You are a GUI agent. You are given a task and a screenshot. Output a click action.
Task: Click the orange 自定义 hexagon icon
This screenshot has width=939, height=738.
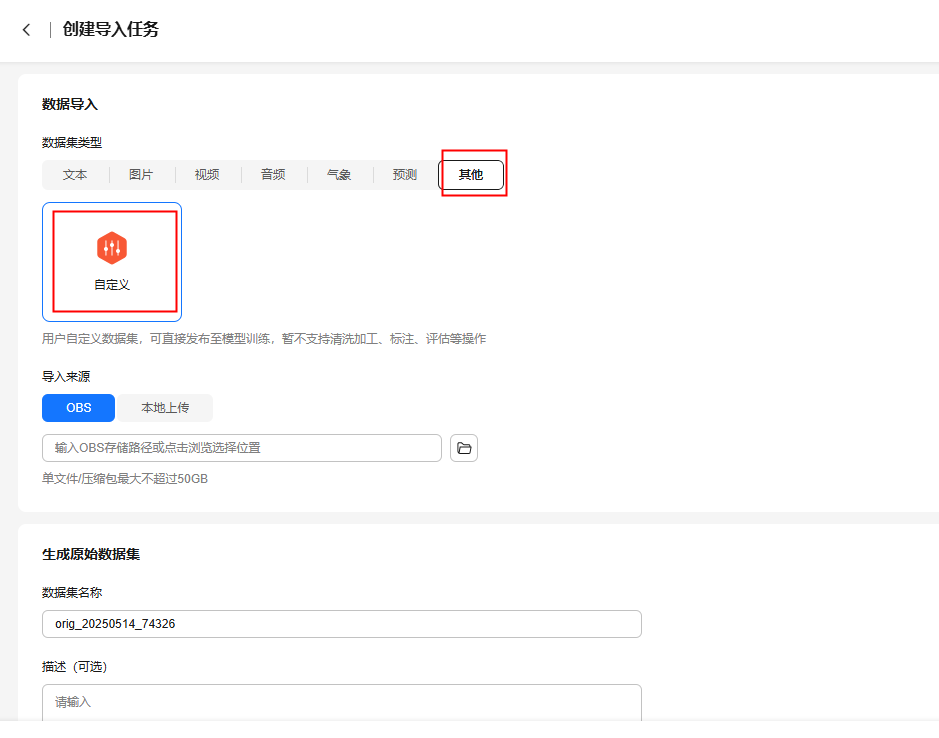pyautogui.click(x=112, y=247)
